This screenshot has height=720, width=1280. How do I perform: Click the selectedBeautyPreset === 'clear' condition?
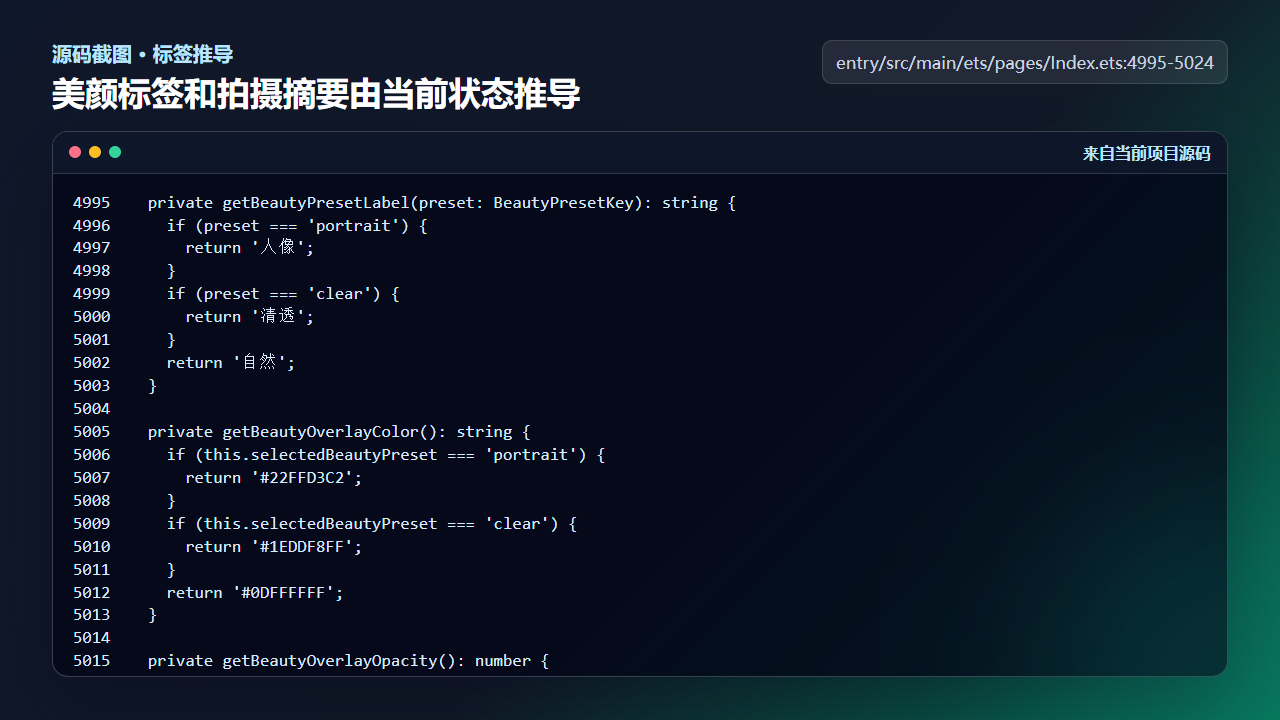click(x=372, y=524)
